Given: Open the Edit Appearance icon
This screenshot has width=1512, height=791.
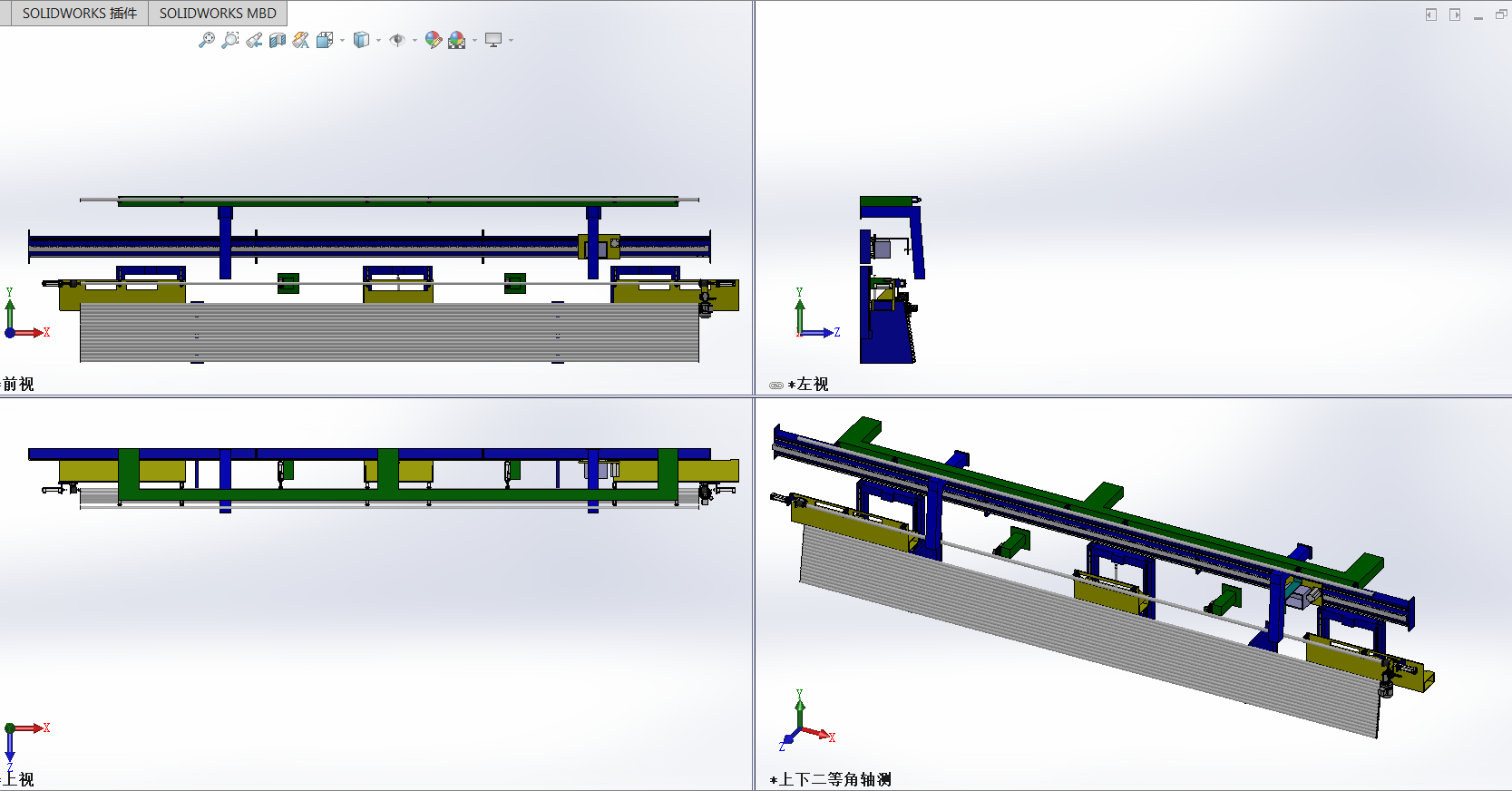Looking at the screenshot, I should click(x=434, y=40).
